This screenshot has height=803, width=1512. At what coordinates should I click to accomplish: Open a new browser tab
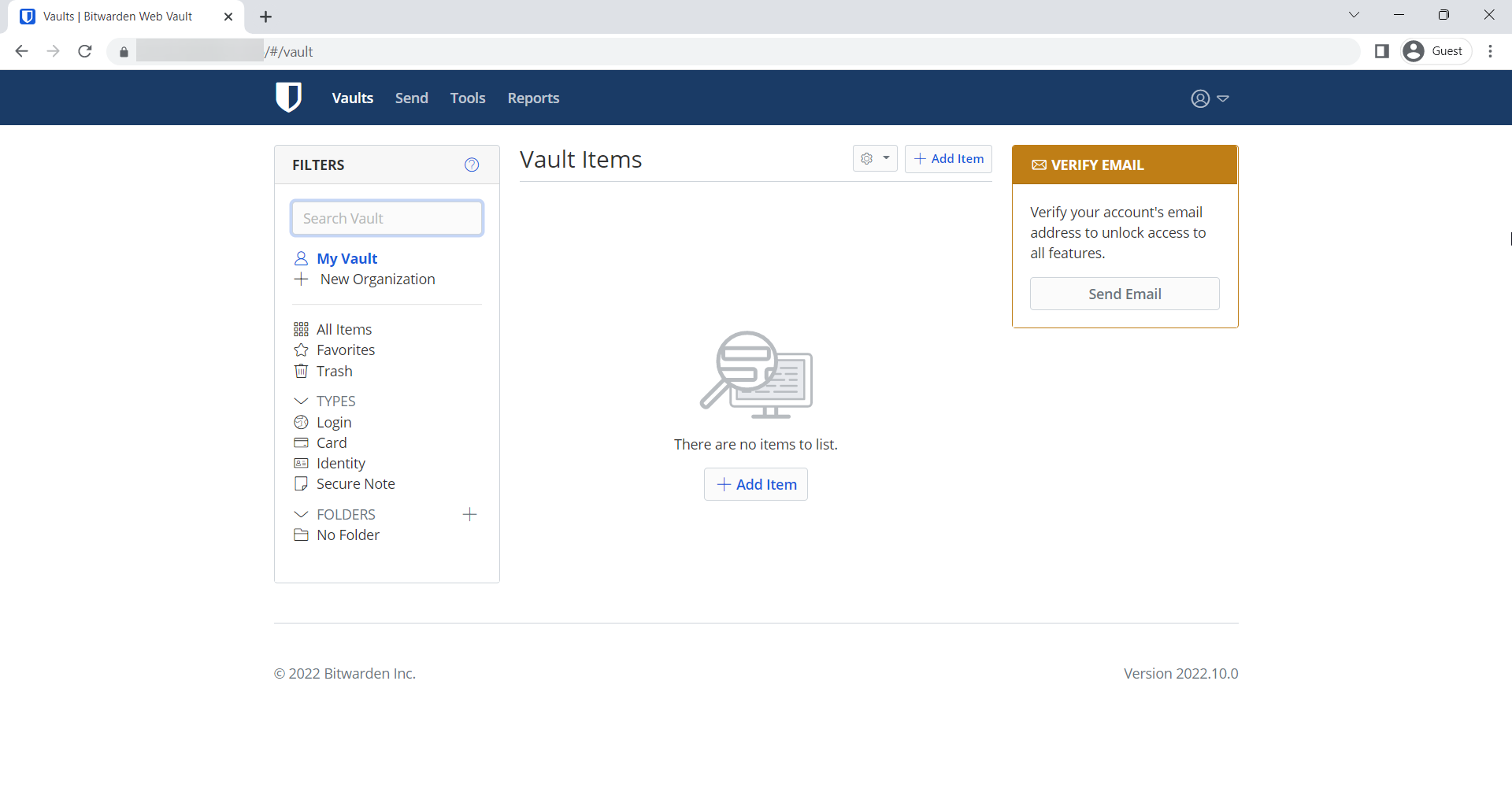[265, 17]
